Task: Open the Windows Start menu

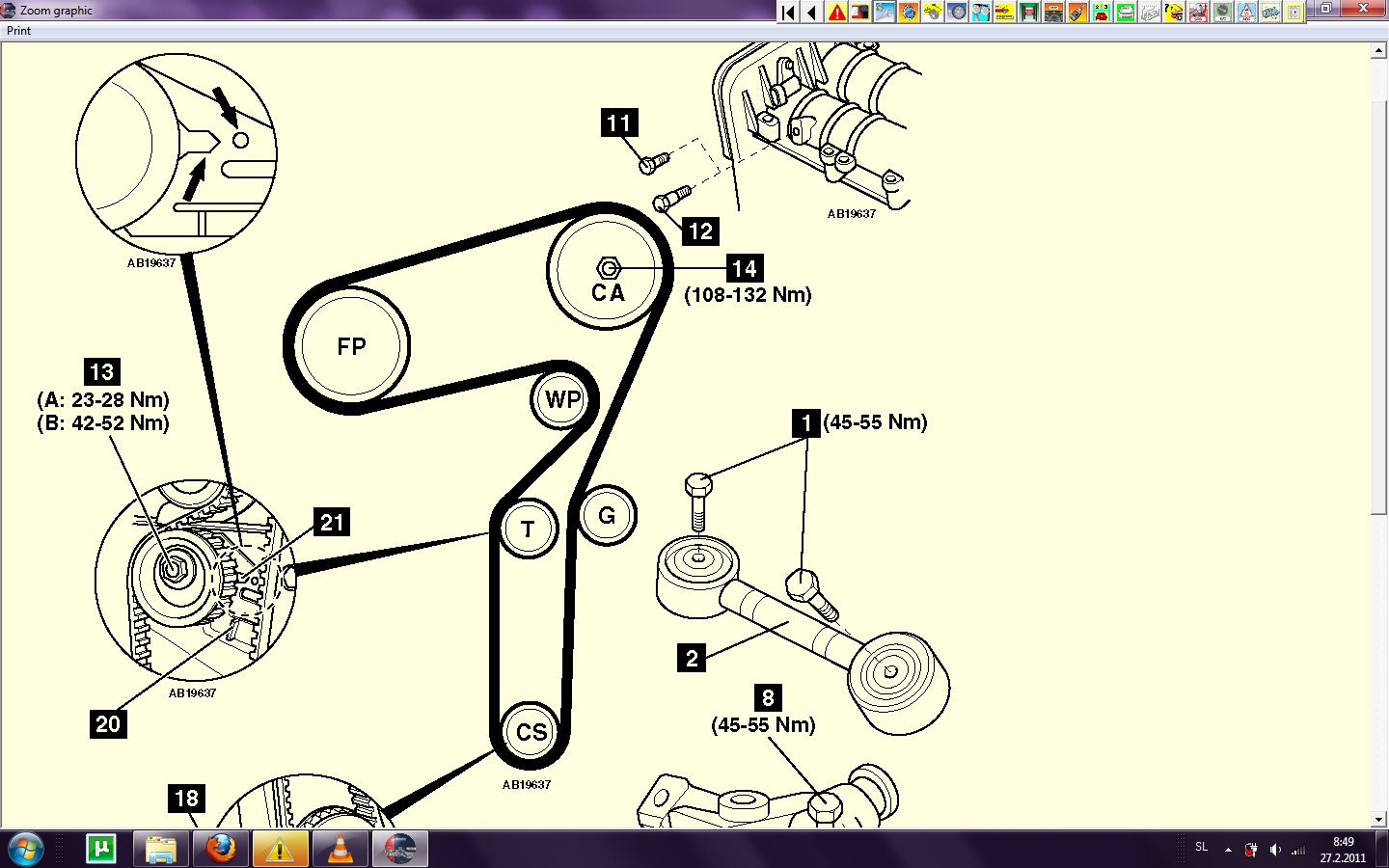Action: 25,849
